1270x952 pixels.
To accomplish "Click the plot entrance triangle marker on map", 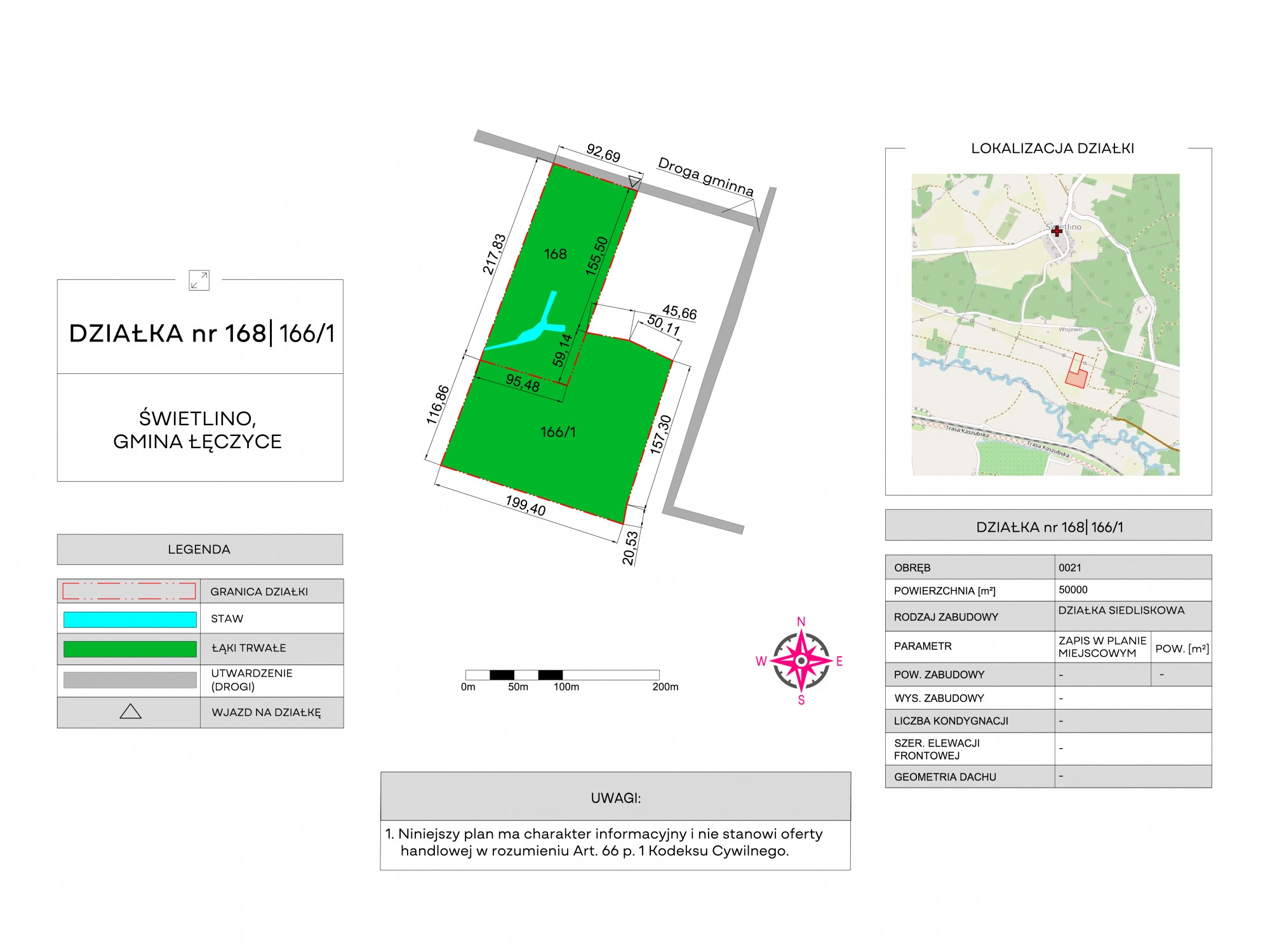I will (x=634, y=182).
